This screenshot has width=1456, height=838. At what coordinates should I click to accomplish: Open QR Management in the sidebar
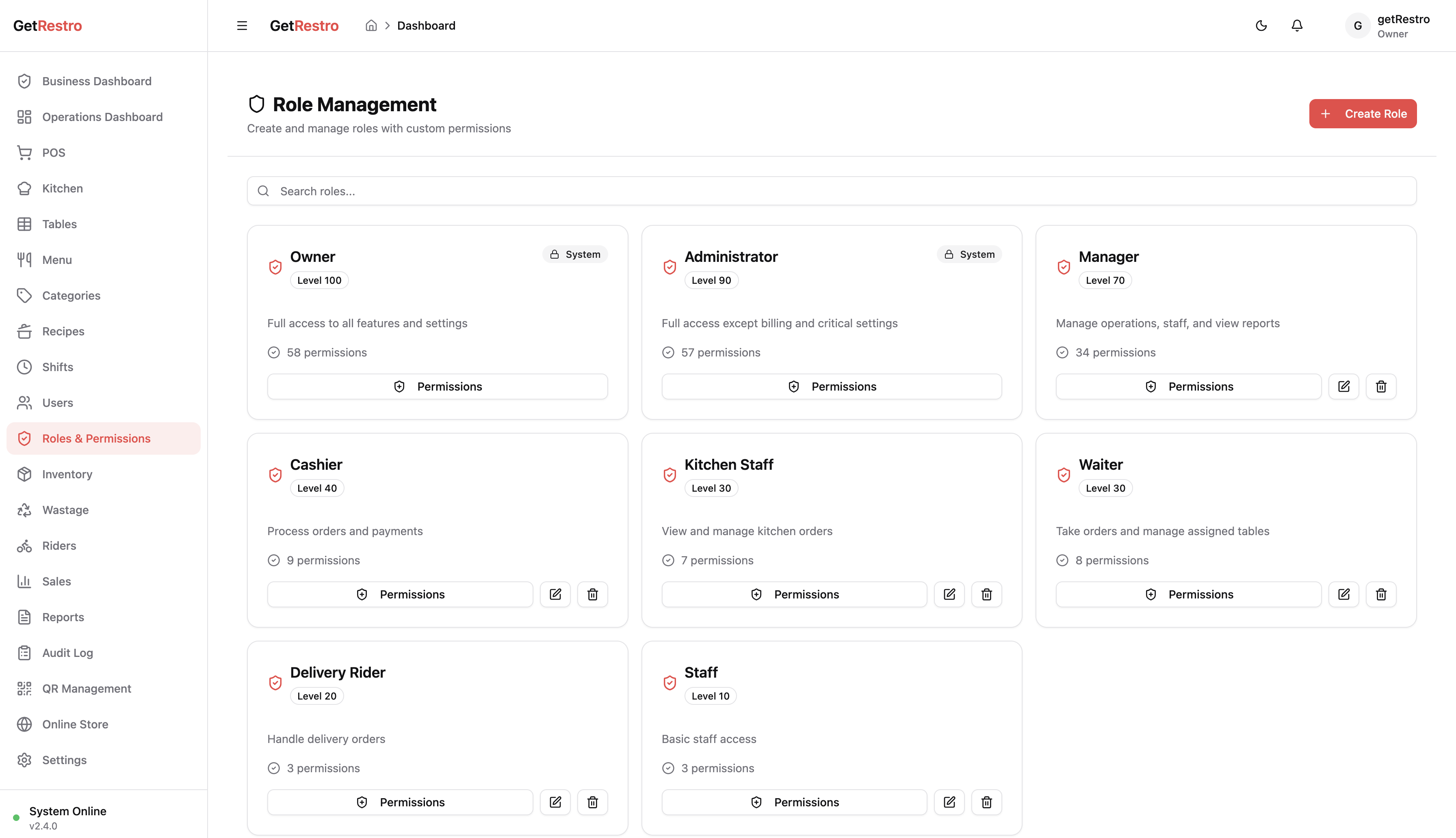coord(87,688)
